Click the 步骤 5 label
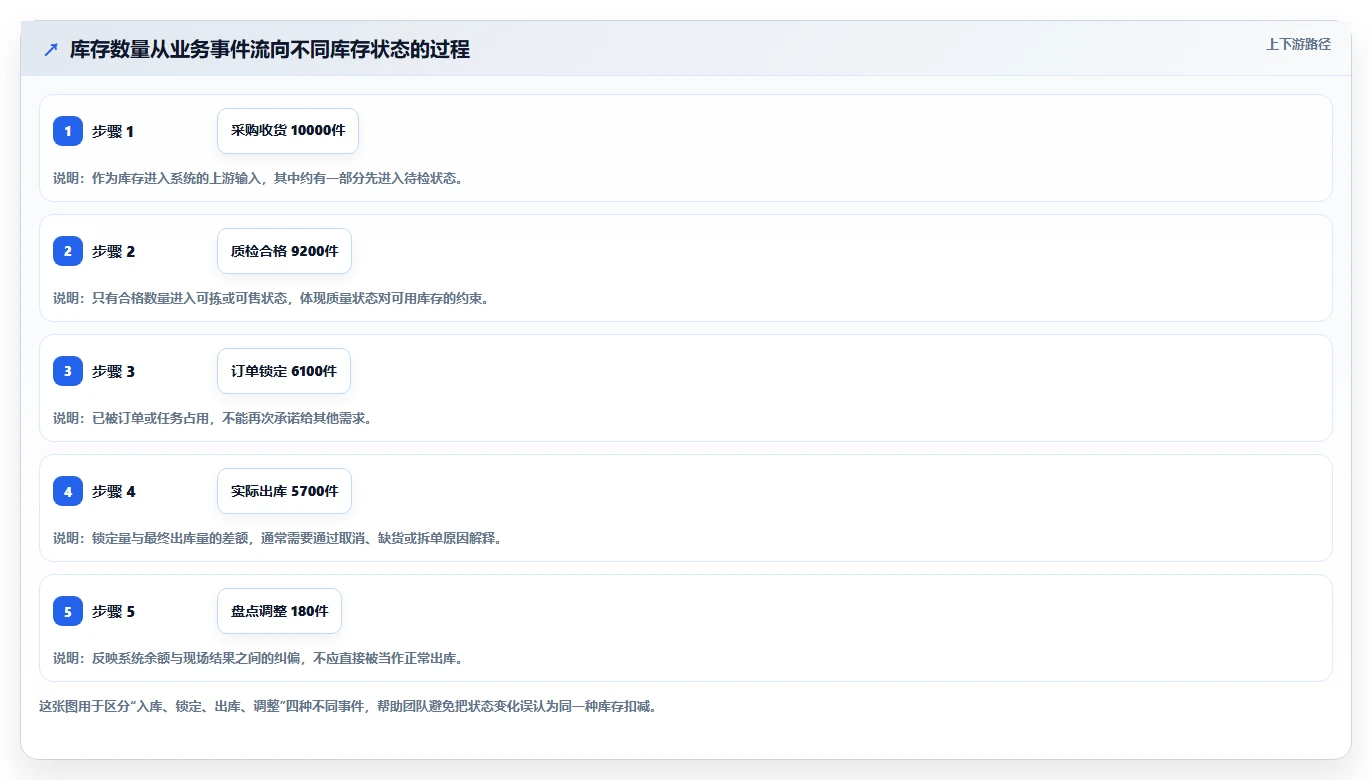Viewport: 1372px width, 780px height. [113, 611]
